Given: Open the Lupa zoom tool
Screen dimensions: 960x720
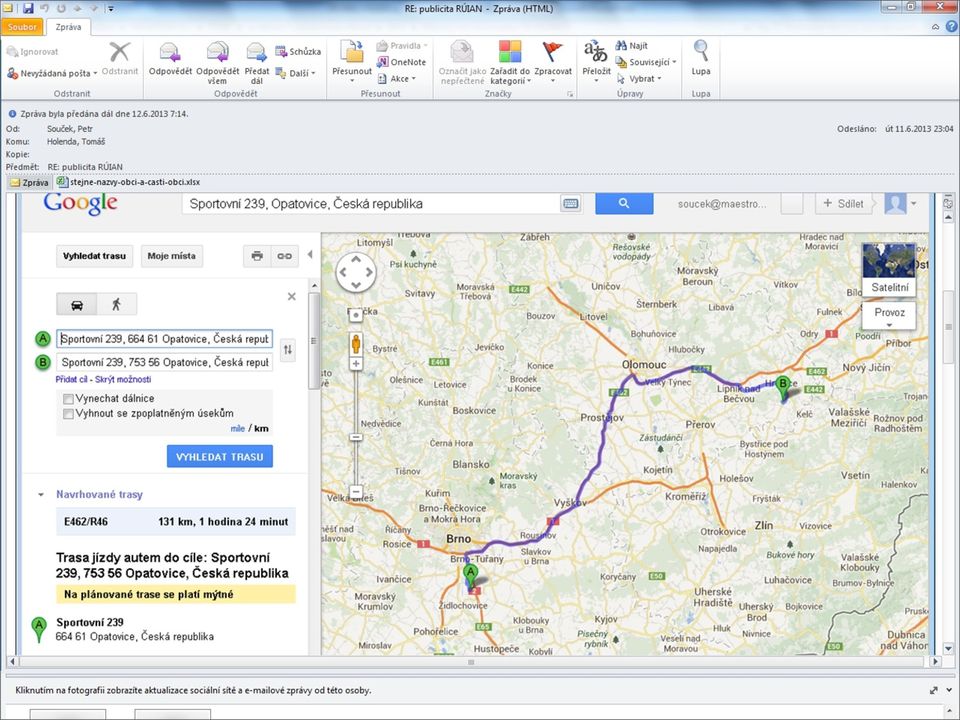Looking at the screenshot, I should [701, 58].
